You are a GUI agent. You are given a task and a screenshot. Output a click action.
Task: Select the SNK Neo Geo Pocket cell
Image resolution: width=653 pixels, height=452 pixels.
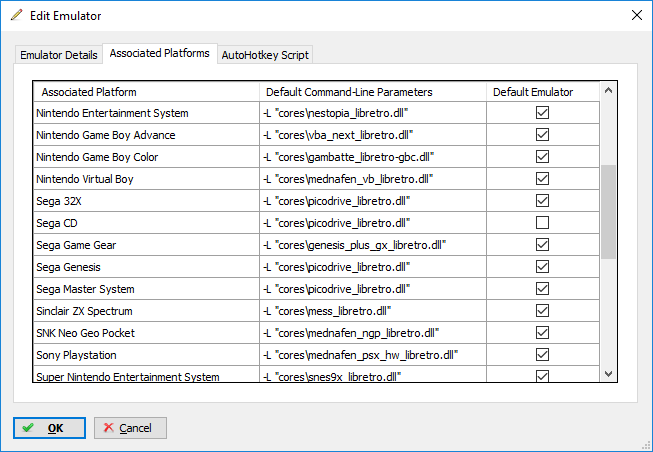pos(146,333)
